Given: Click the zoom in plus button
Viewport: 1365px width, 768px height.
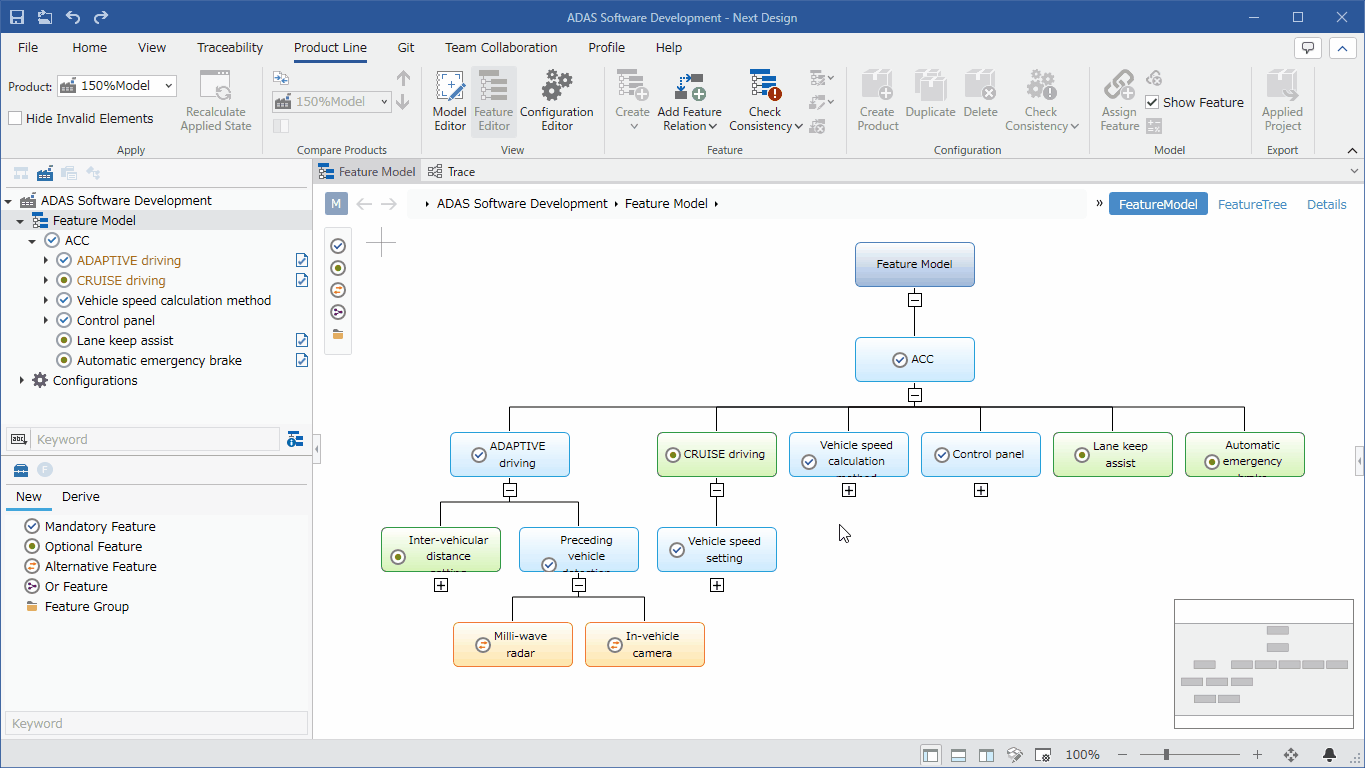Looking at the screenshot, I should click(1257, 755).
